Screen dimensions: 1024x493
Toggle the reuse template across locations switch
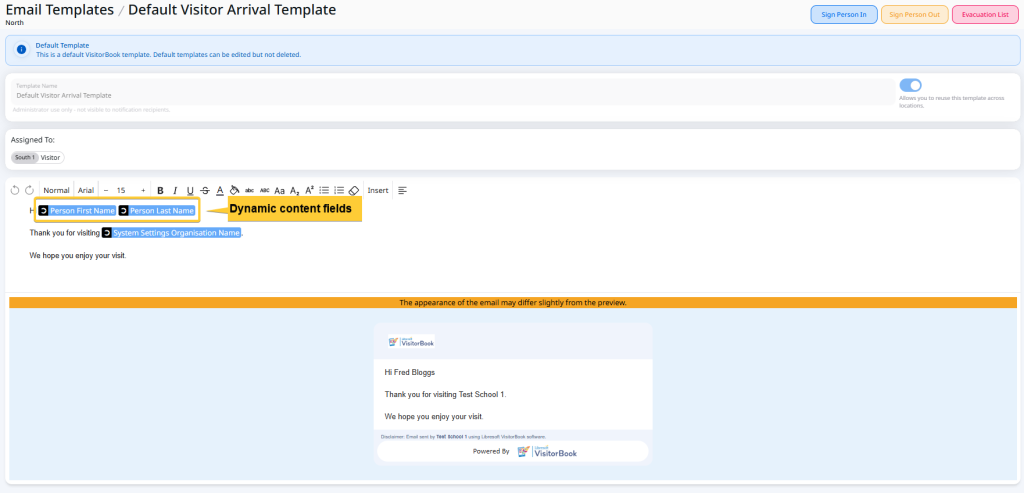(x=910, y=86)
